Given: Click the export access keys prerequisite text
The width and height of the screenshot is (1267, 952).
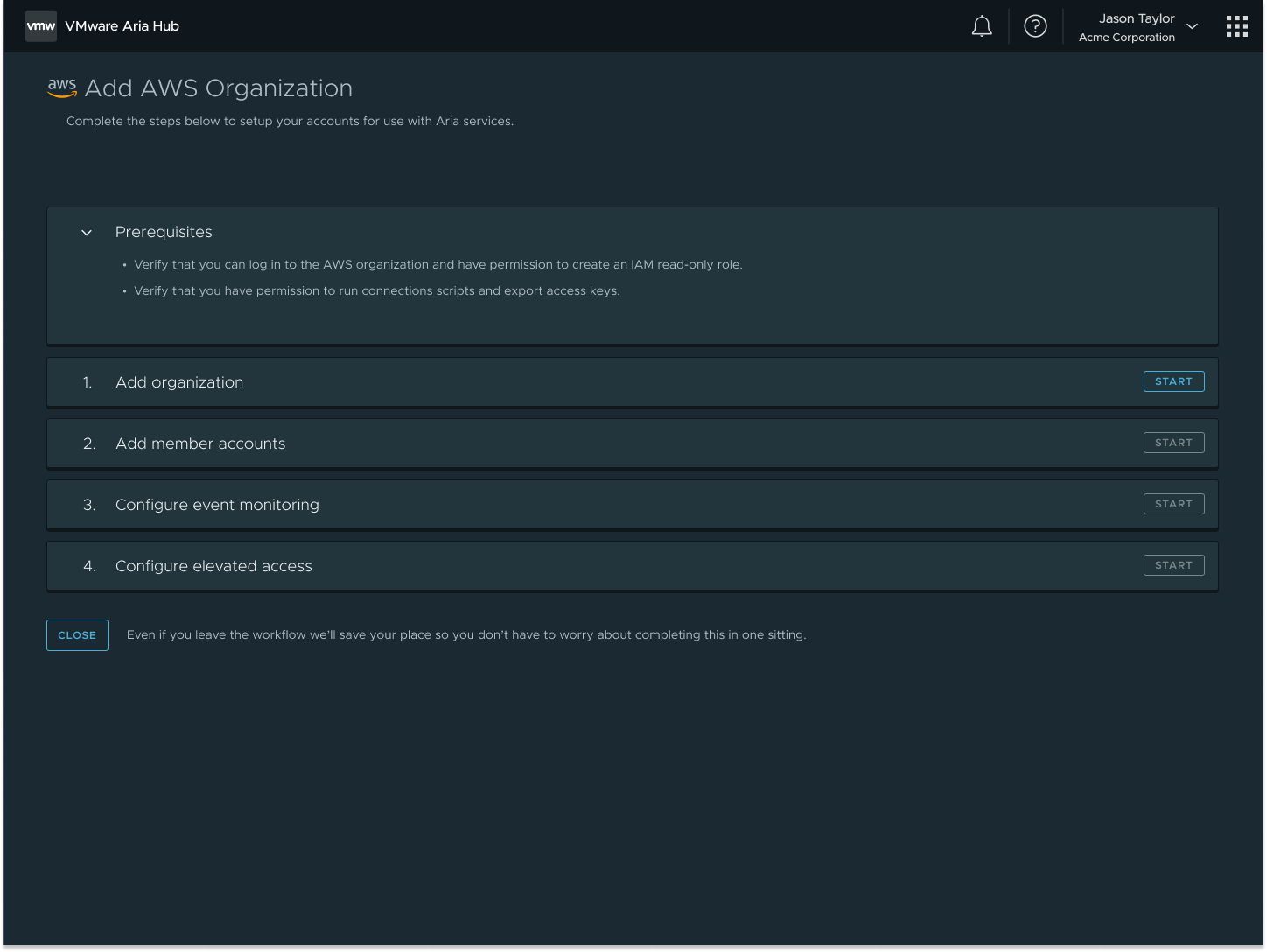Looking at the screenshot, I should click(377, 291).
